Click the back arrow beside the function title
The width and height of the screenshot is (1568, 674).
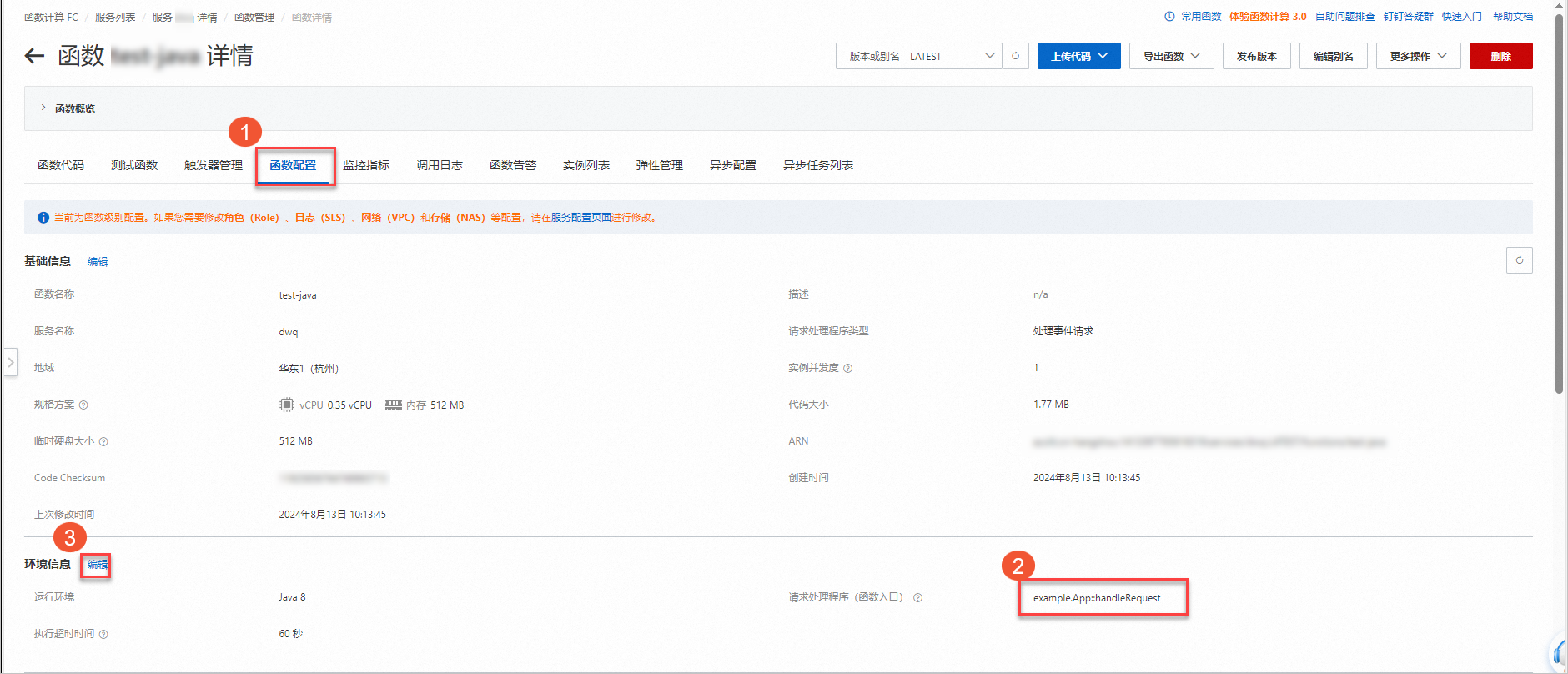pos(34,56)
